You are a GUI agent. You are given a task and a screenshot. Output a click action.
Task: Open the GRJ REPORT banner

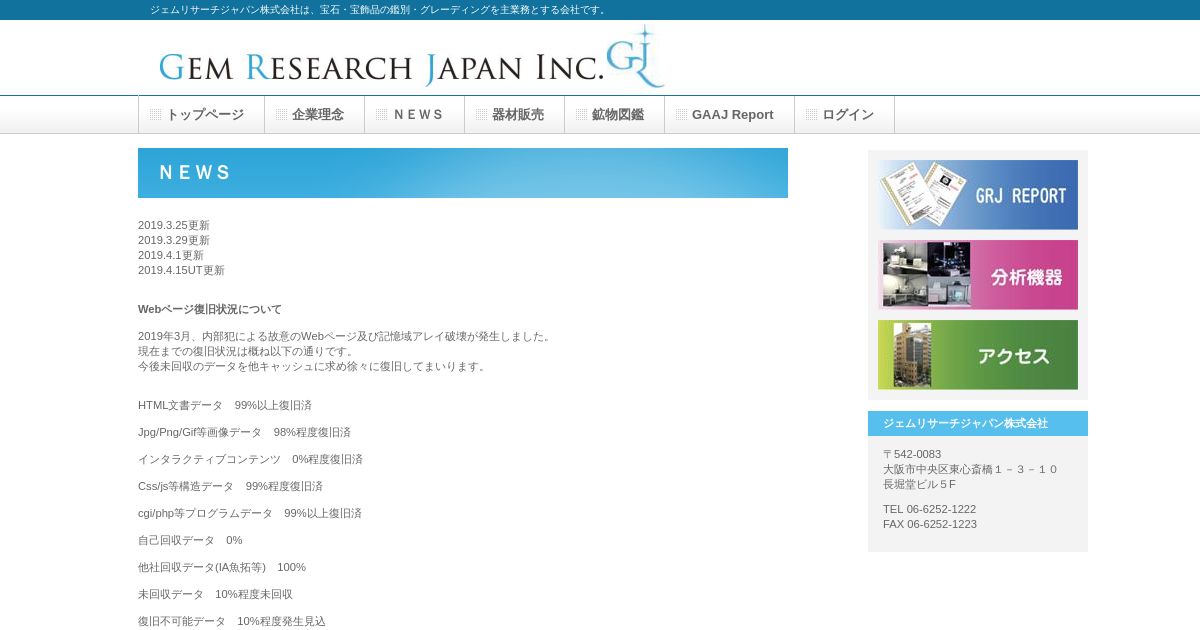(978, 195)
